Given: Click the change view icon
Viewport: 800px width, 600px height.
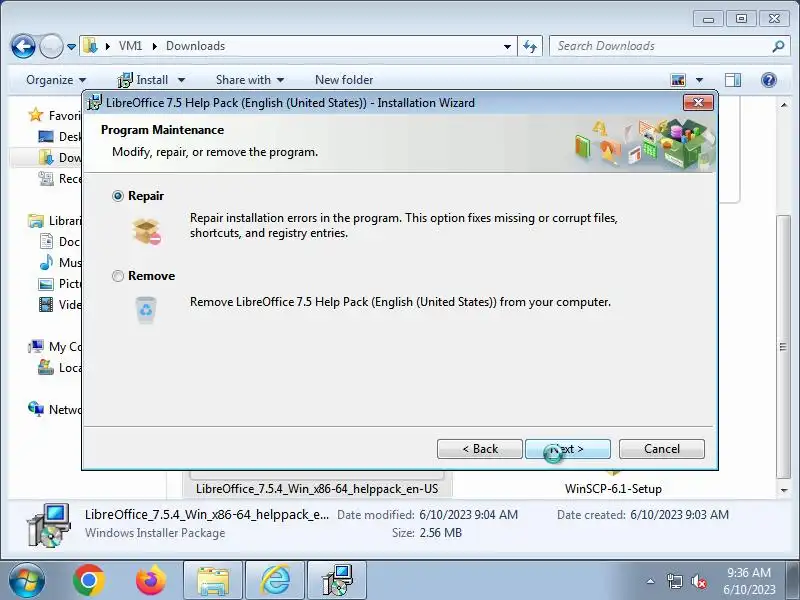Looking at the screenshot, I should pos(678,80).
